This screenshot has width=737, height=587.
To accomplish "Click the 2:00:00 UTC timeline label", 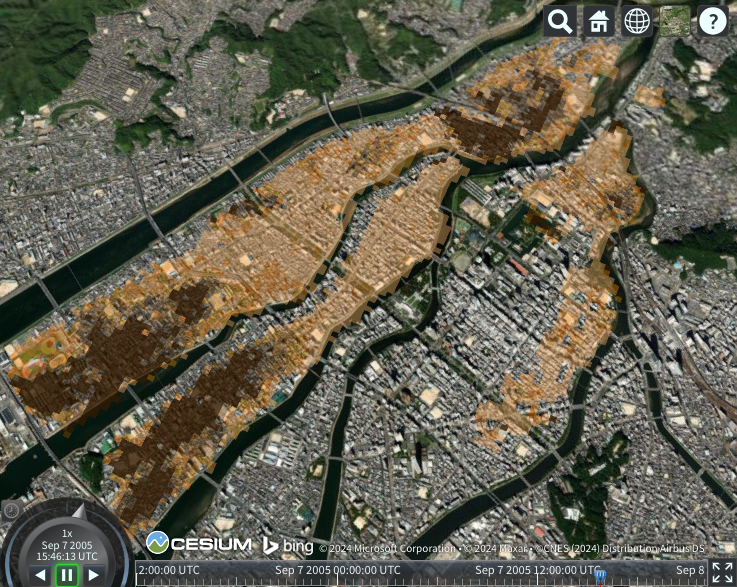I will 169,570.
